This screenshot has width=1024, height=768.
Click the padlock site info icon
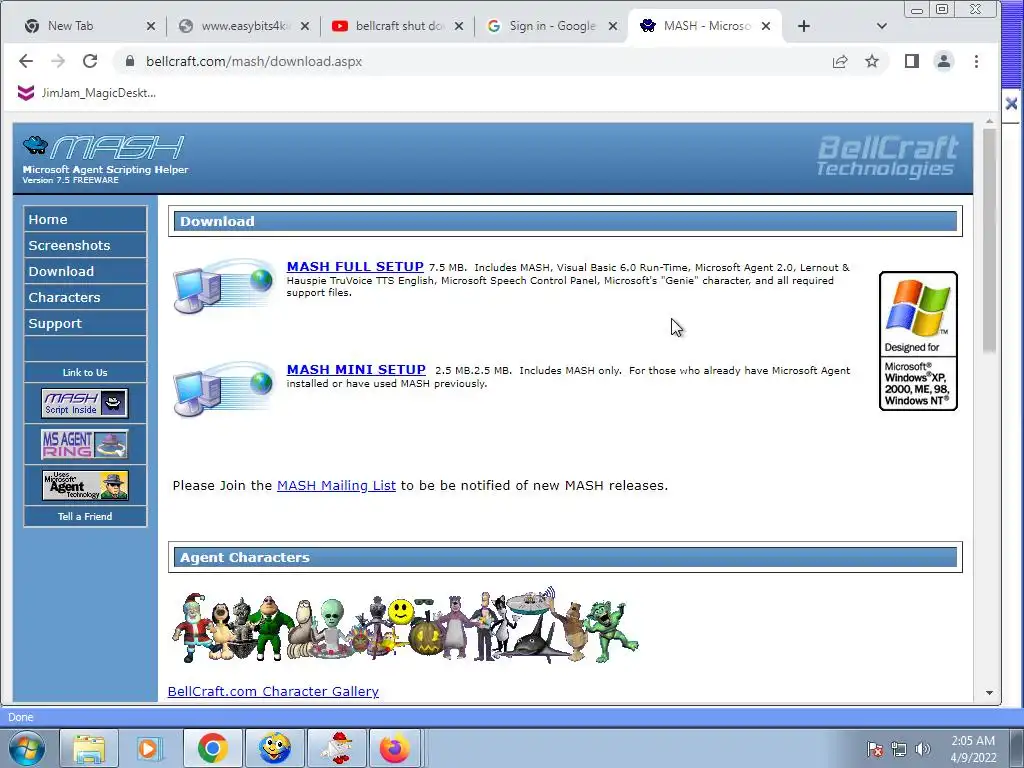pos(130,61)
